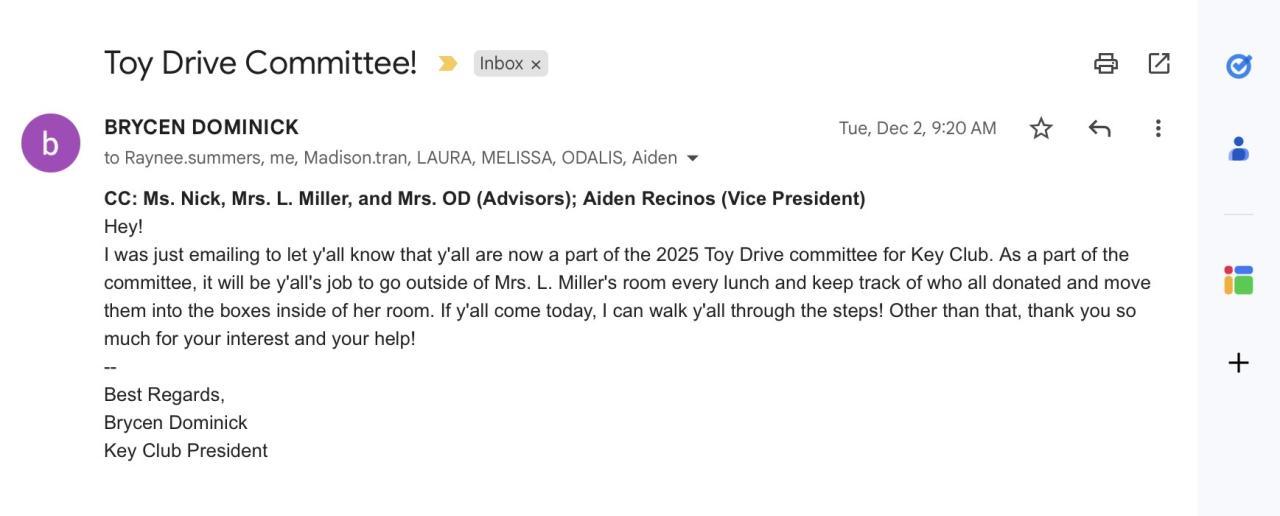Click the Key Club President signature line
Image resolution: width=1280 pixels, height=516 pixels.
pyautogui.click(x=186, y=451)
